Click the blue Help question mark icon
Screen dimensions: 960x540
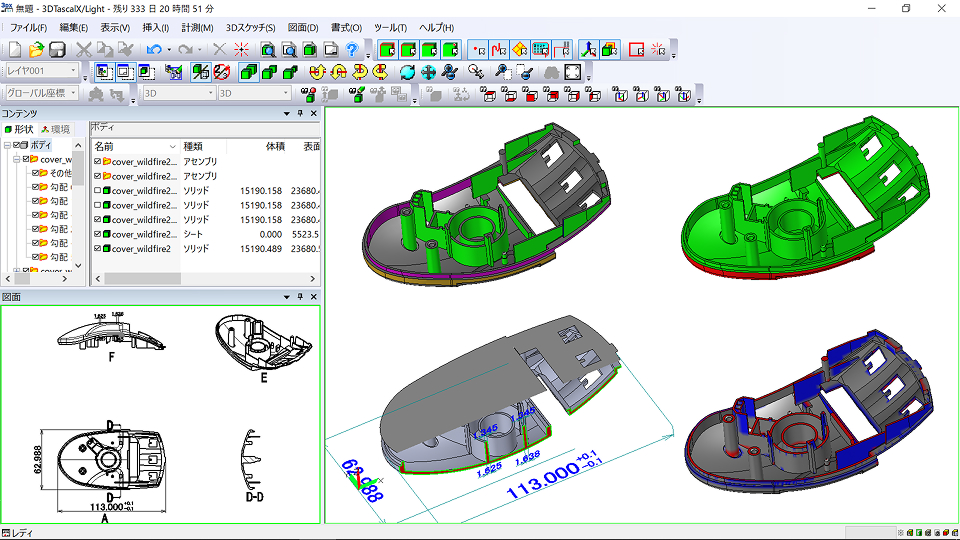click(352, 49)
